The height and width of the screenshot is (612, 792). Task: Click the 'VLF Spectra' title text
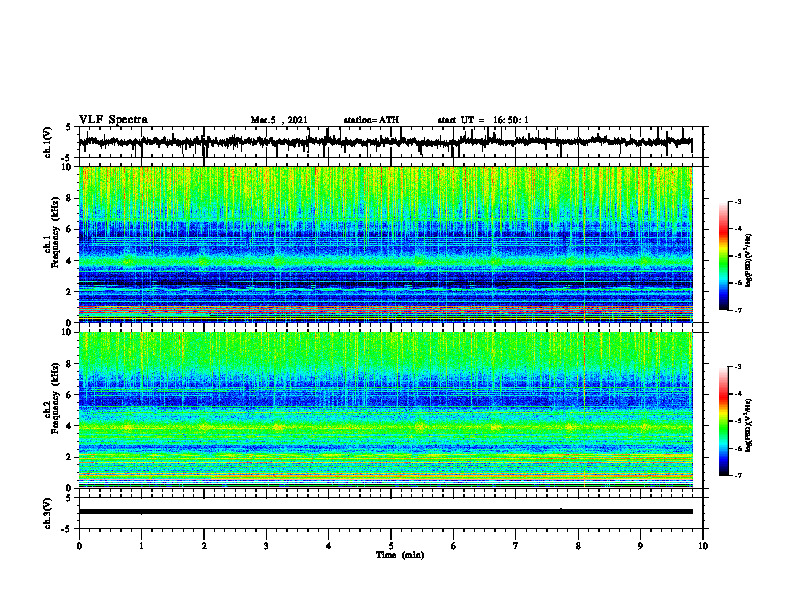coord(113,120)
